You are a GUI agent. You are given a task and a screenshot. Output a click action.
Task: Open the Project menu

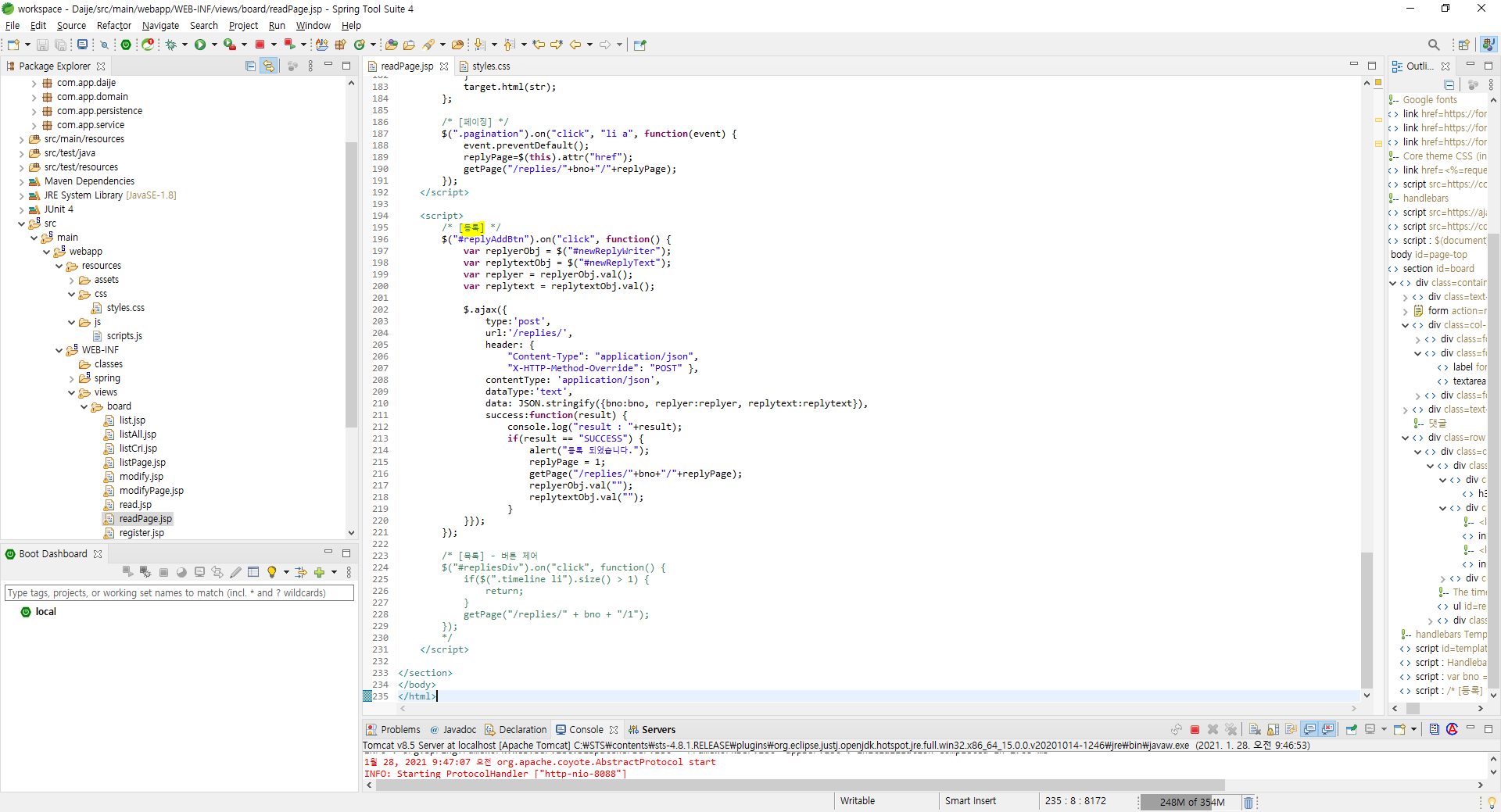coord(243,25)
